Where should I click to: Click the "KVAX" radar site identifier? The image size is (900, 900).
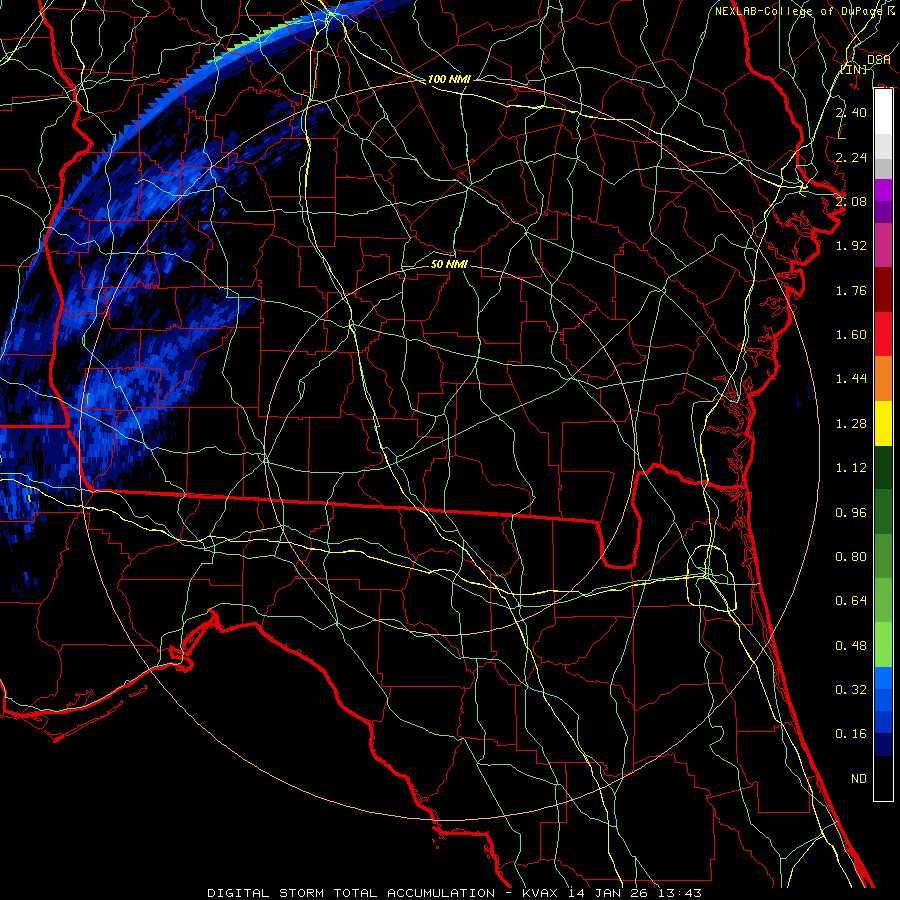point(541,893)
